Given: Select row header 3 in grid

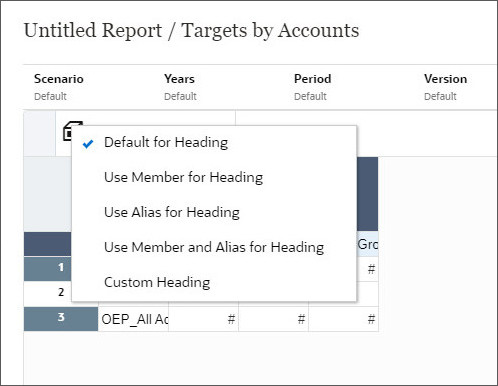Looking at the screenshot, I should (61, 319).
